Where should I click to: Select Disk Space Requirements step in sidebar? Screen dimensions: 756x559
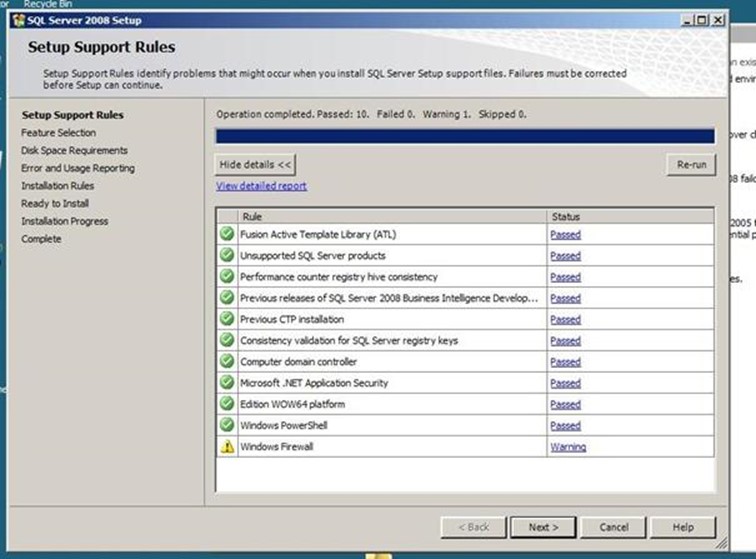coord(74,150)
